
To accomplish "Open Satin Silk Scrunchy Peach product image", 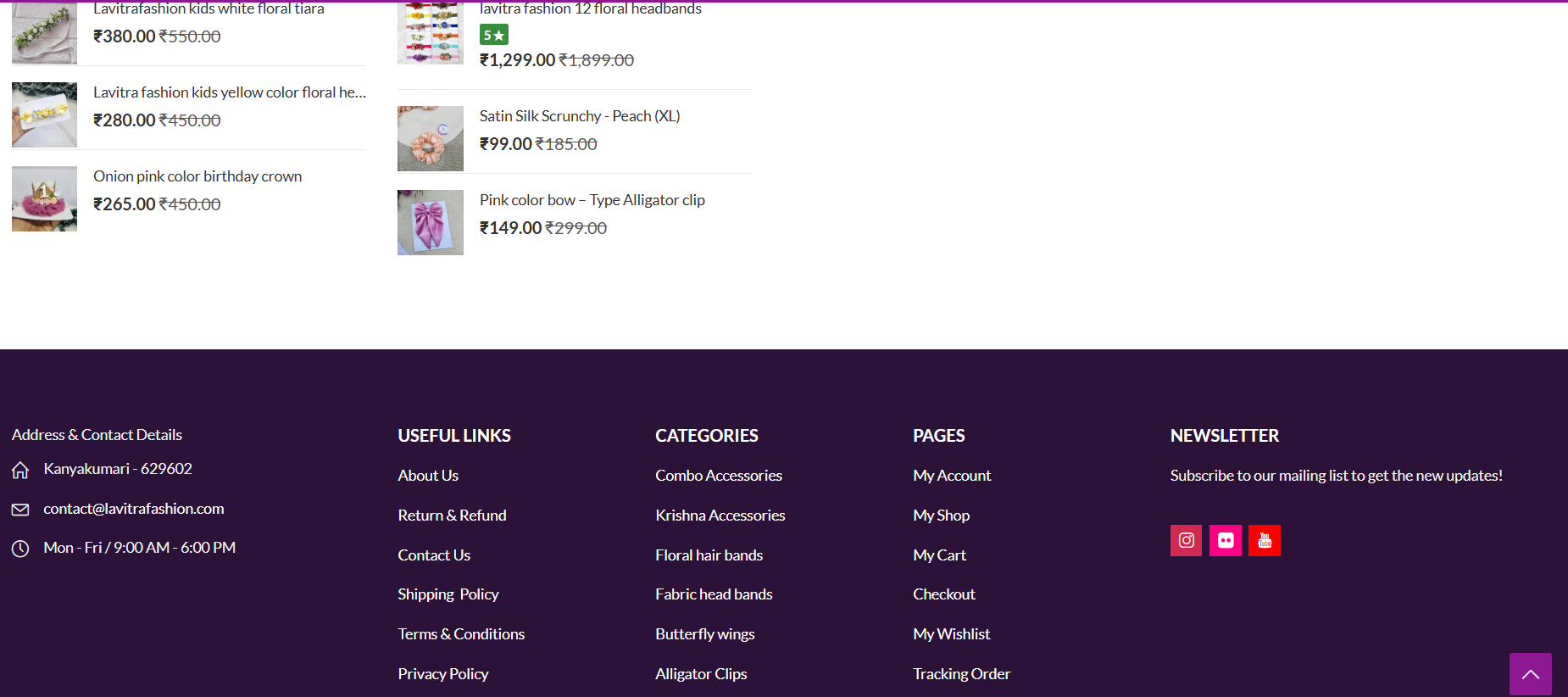I will 431,138.
